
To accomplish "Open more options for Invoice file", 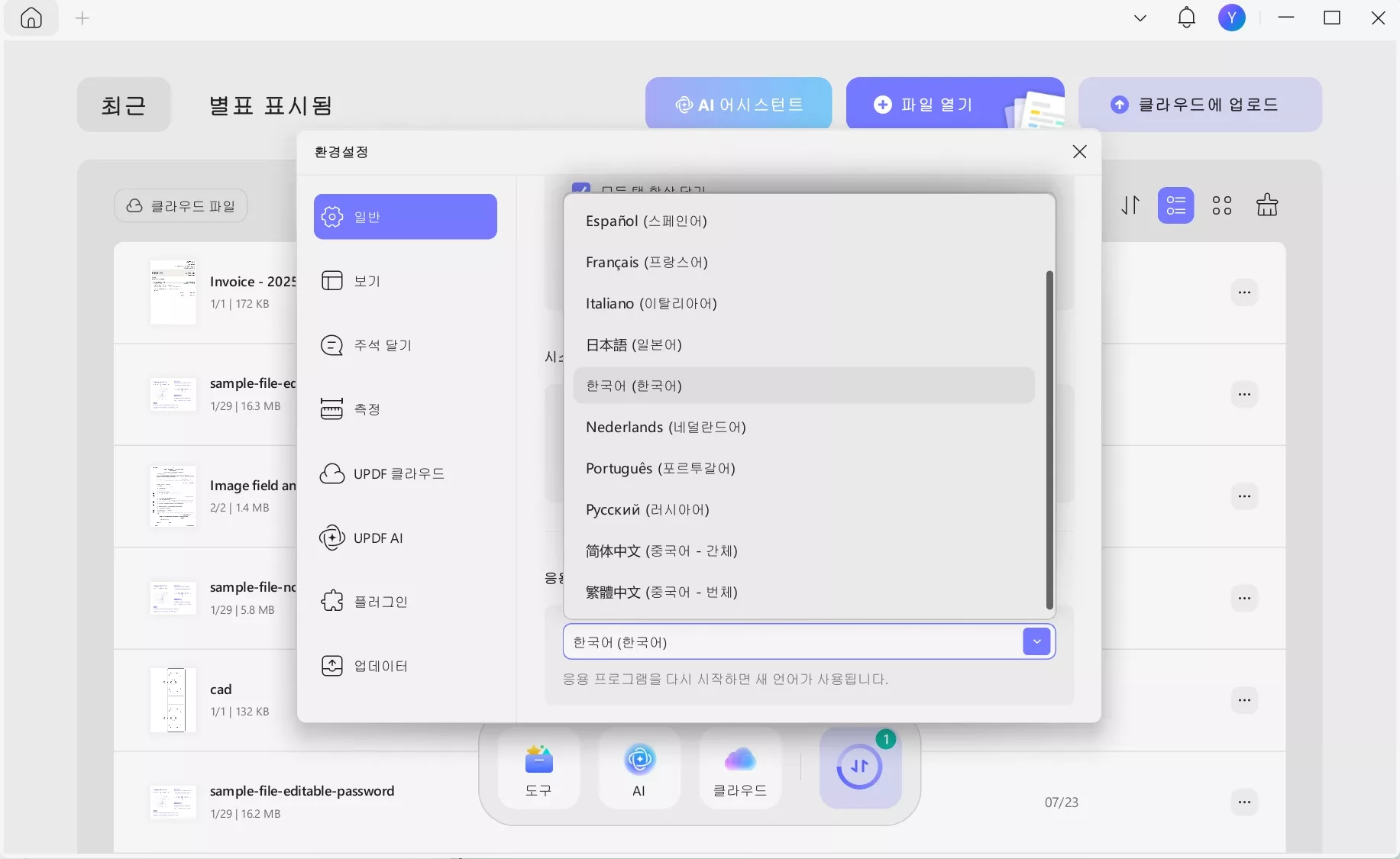I will [1244, 292].
